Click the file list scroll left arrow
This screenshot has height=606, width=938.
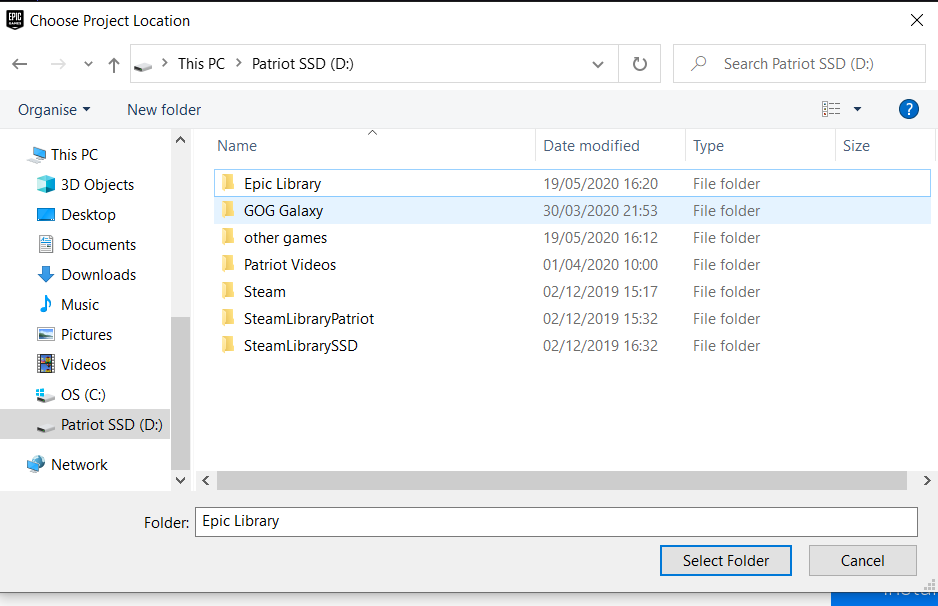[206, 480]
